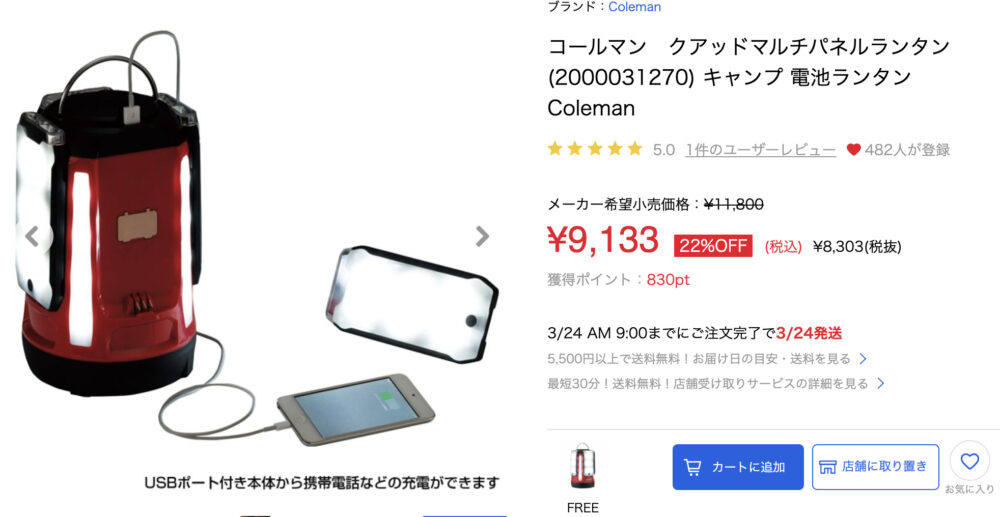Click the heart favorite icon

969,461
